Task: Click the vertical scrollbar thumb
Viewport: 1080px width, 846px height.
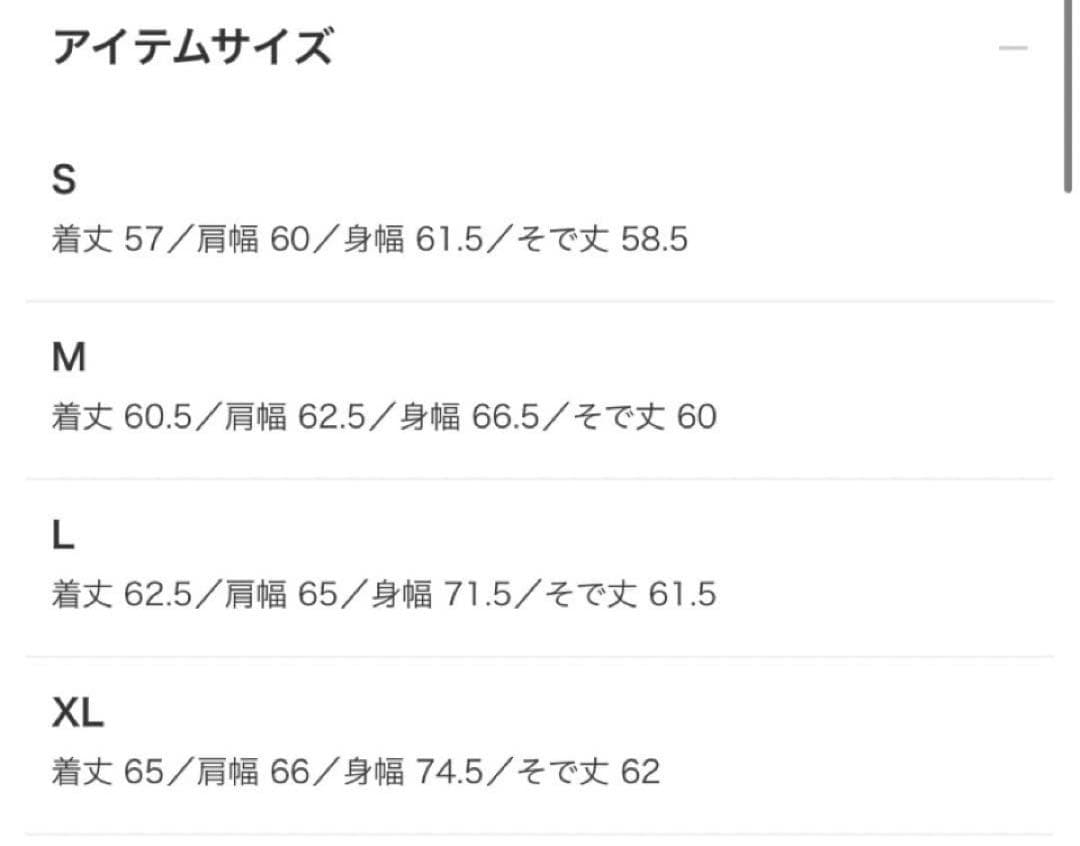Action: [1069, 96]
